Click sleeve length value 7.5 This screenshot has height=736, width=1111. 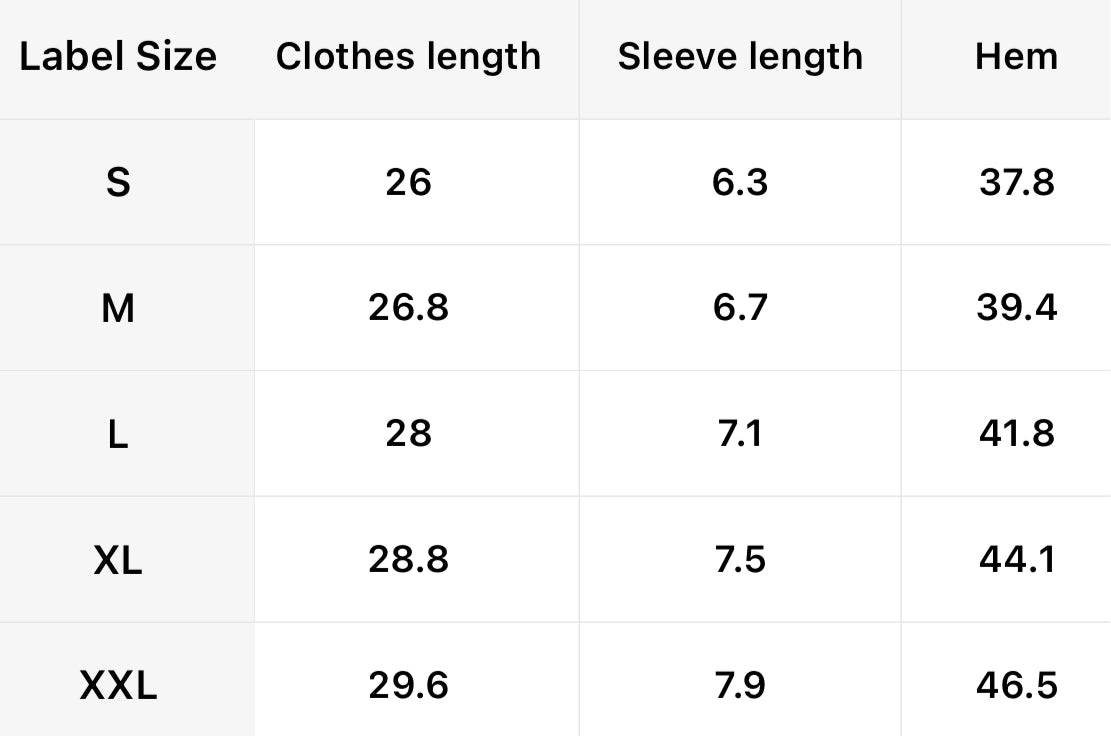[740, 561]
